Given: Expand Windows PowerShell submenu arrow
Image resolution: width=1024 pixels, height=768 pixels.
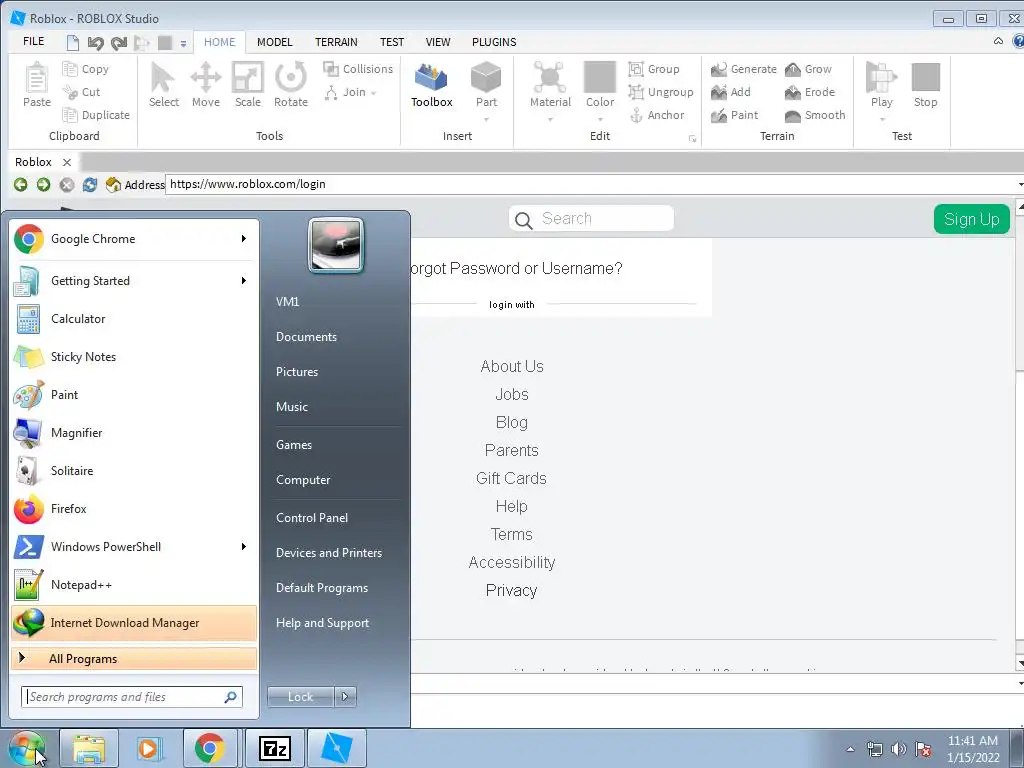Looking at the screenshot, I should click(244, 546).
